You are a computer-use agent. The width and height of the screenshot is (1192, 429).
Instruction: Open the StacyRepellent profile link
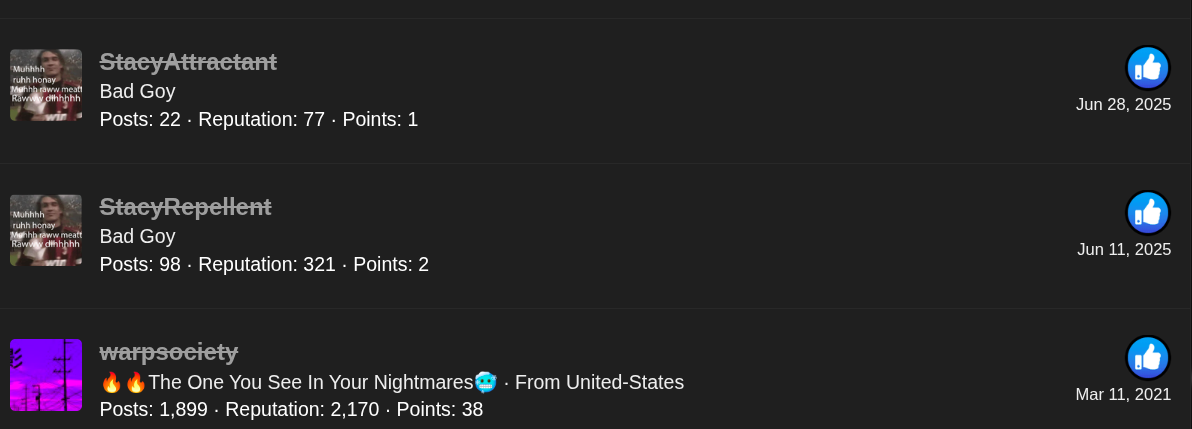pos(185,207)
